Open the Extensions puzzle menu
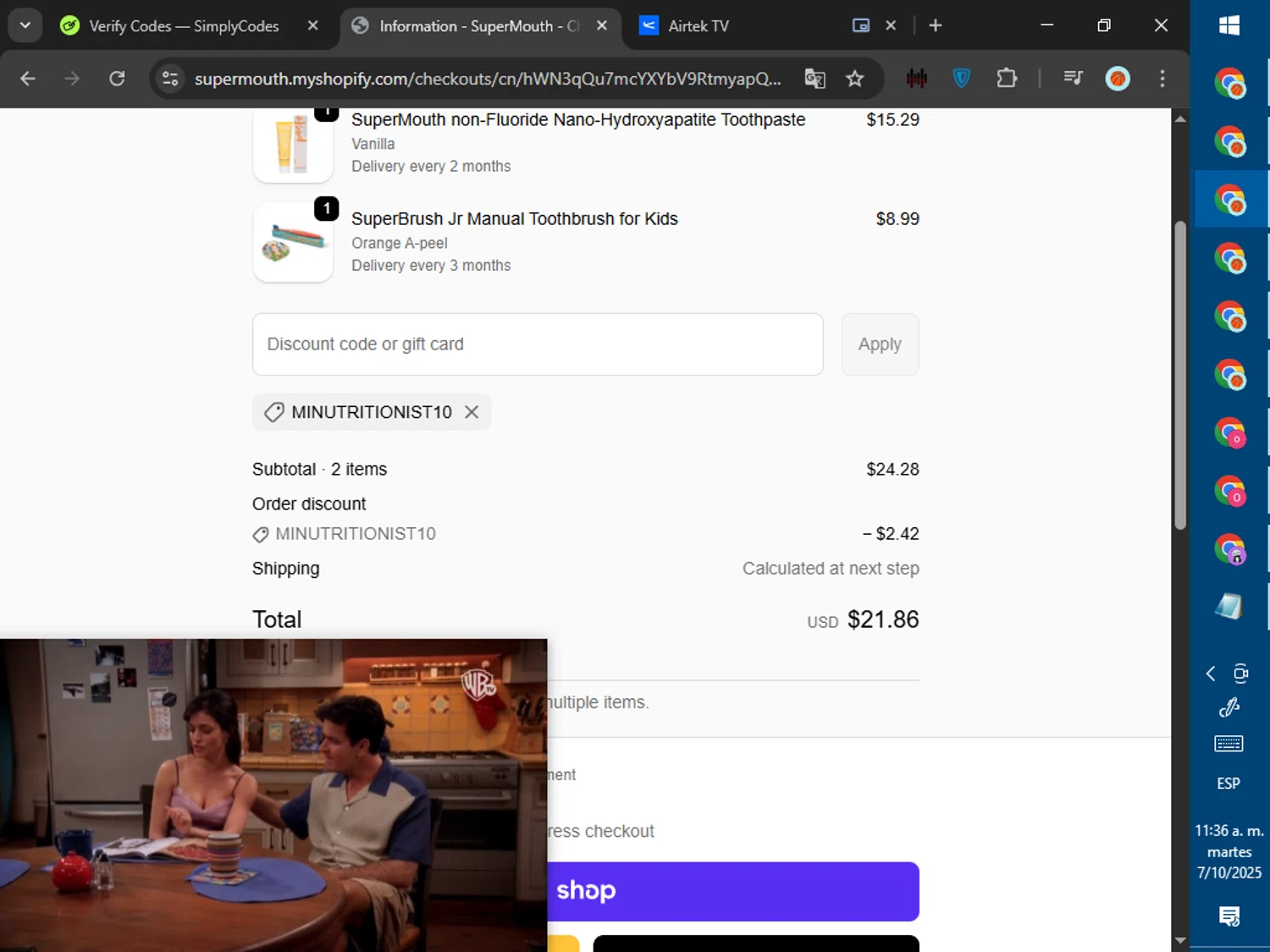 pos(1007,79)
